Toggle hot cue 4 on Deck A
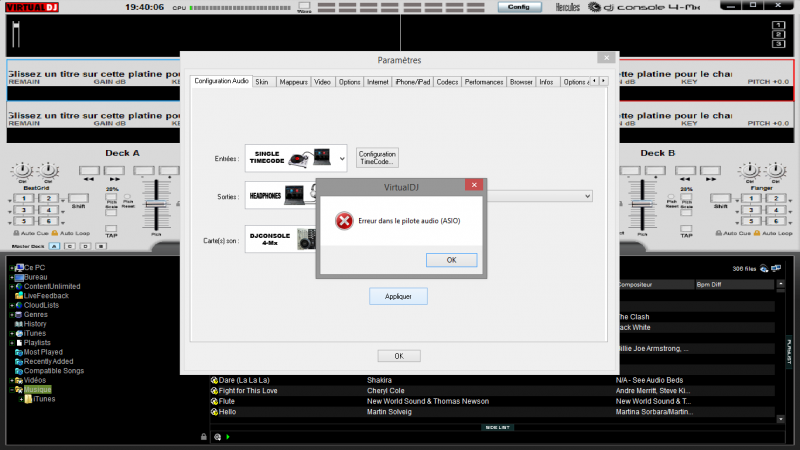800x450 pixels. (49, 210)
